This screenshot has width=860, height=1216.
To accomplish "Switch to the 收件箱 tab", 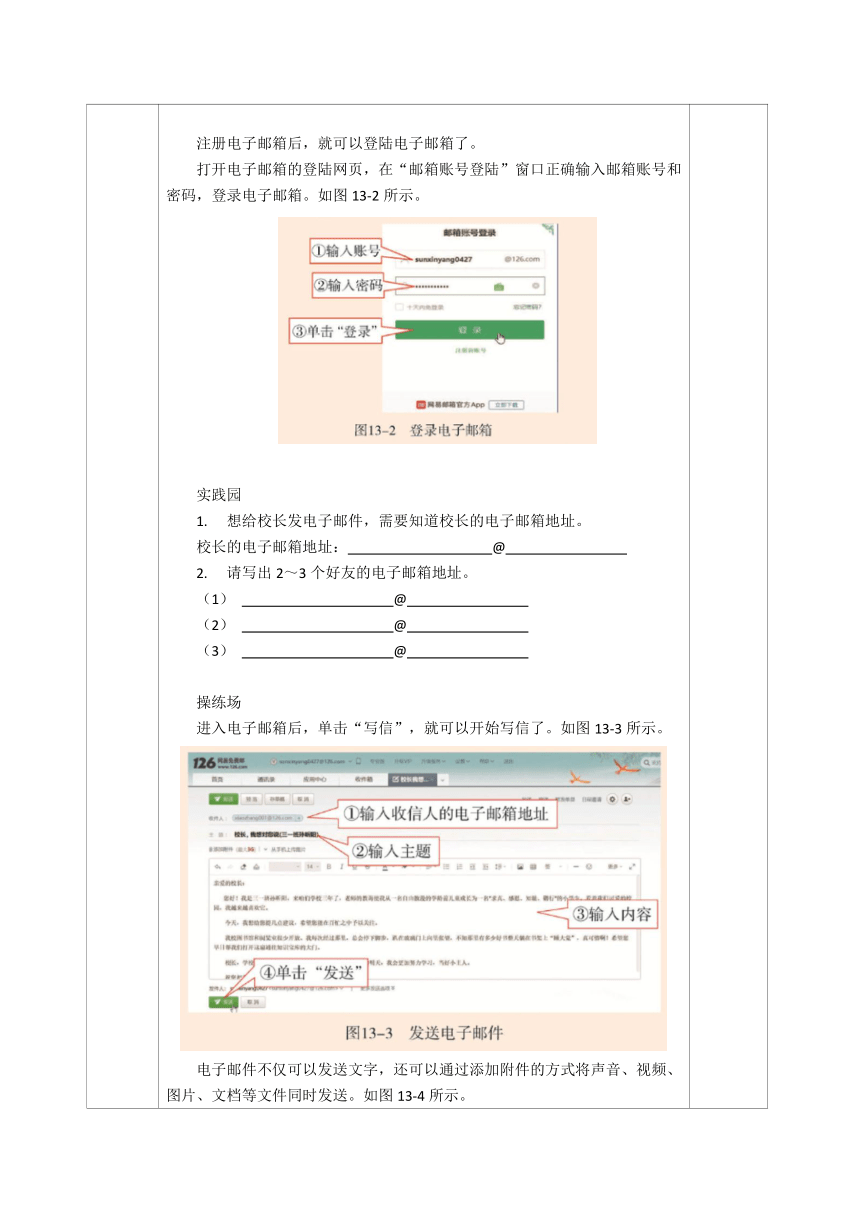I will (x=363, y=779).
